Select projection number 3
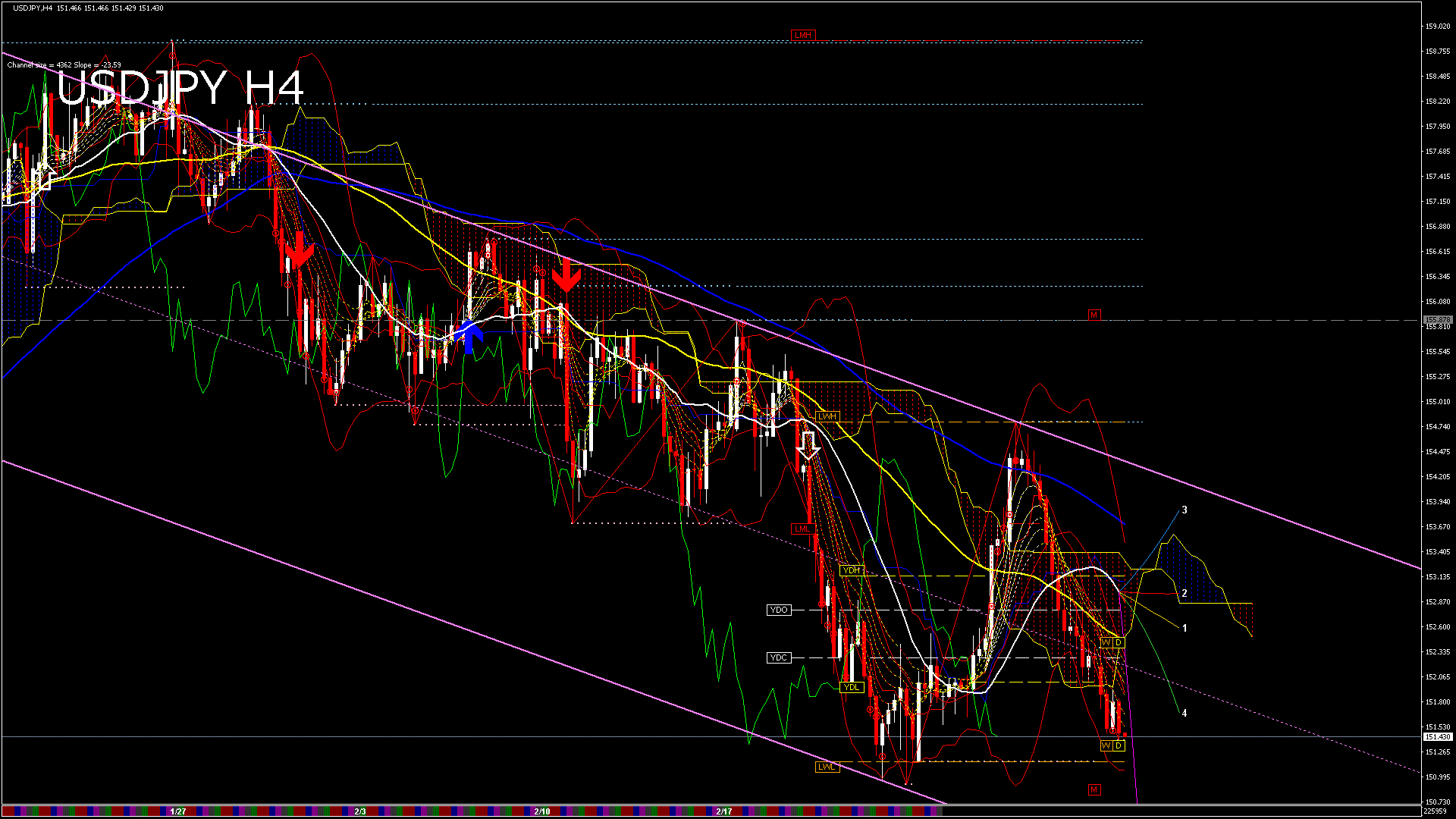The height and width of the screenshot is (819, 1456). [x=1185, y=510]
